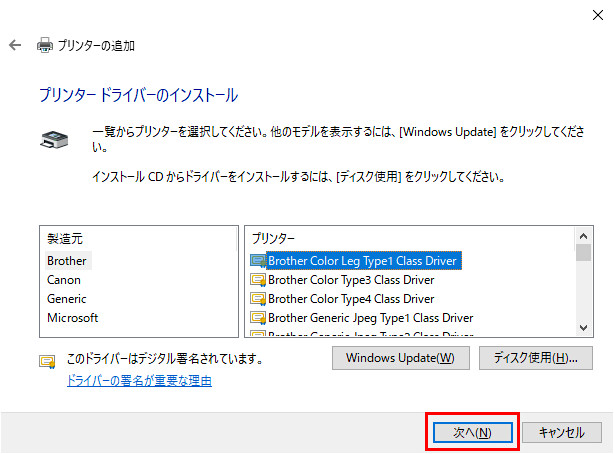Image resolution: width=614 pixels, height=454 pixels.
Task: Select Brother Generic Jpeg Type1 Class Driver
Action: (x=370, y=318)
